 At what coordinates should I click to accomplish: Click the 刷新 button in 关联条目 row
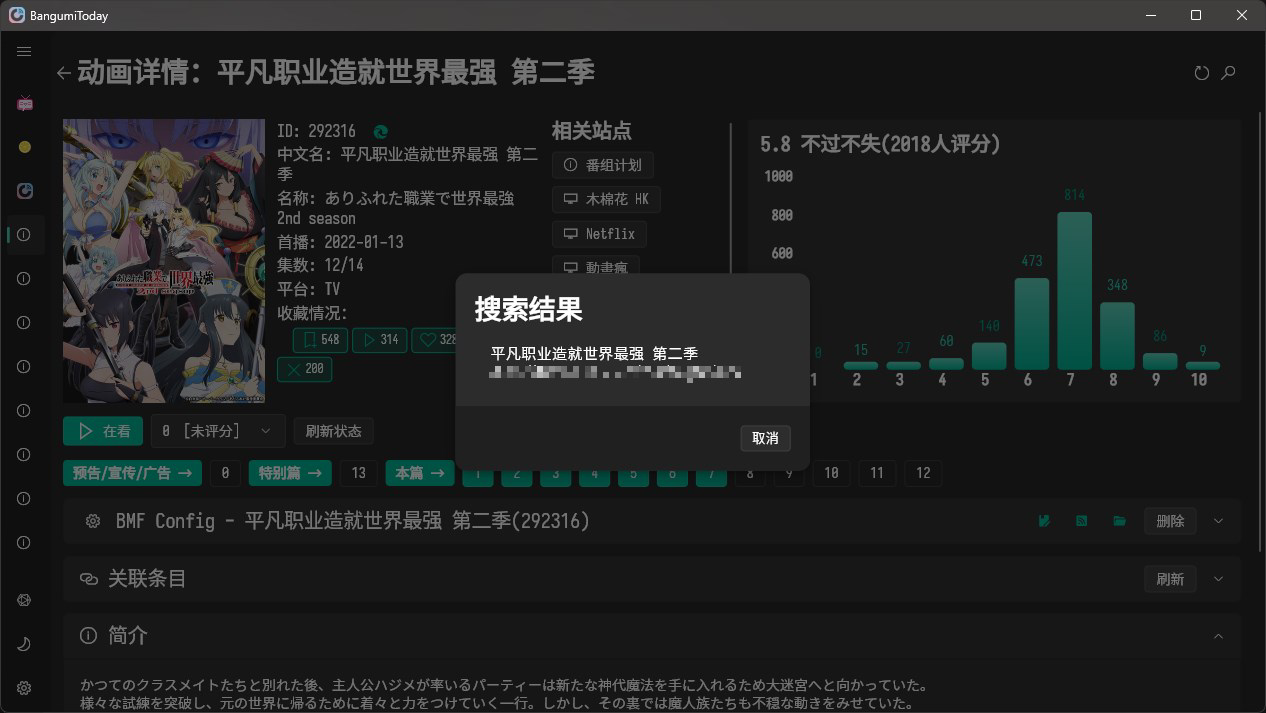pos(1170,579)
